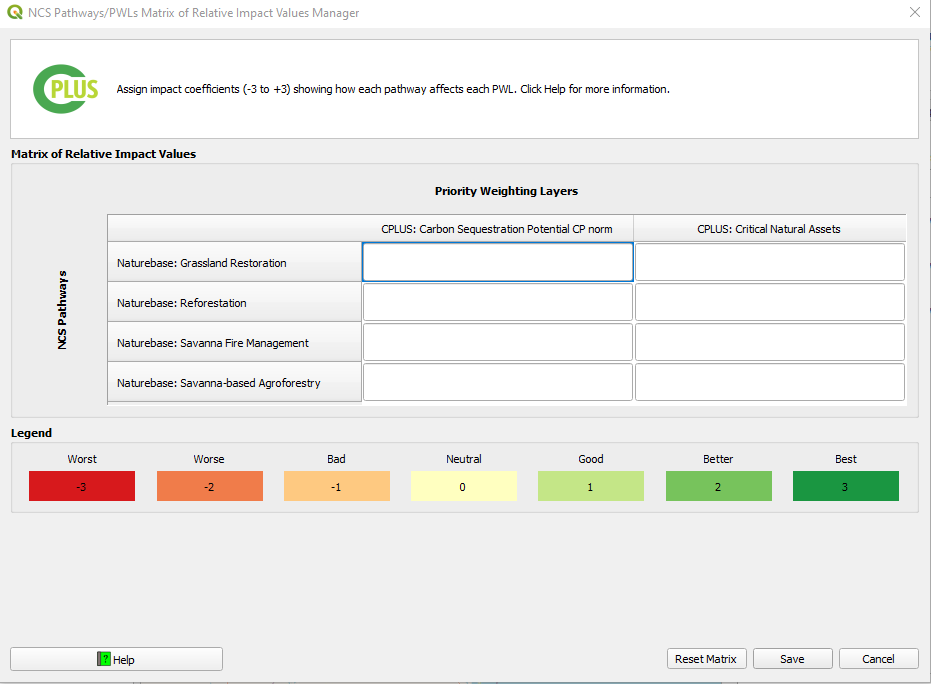Click the green CPLUS logo
The image size is (931, 684).
(66, 89)
